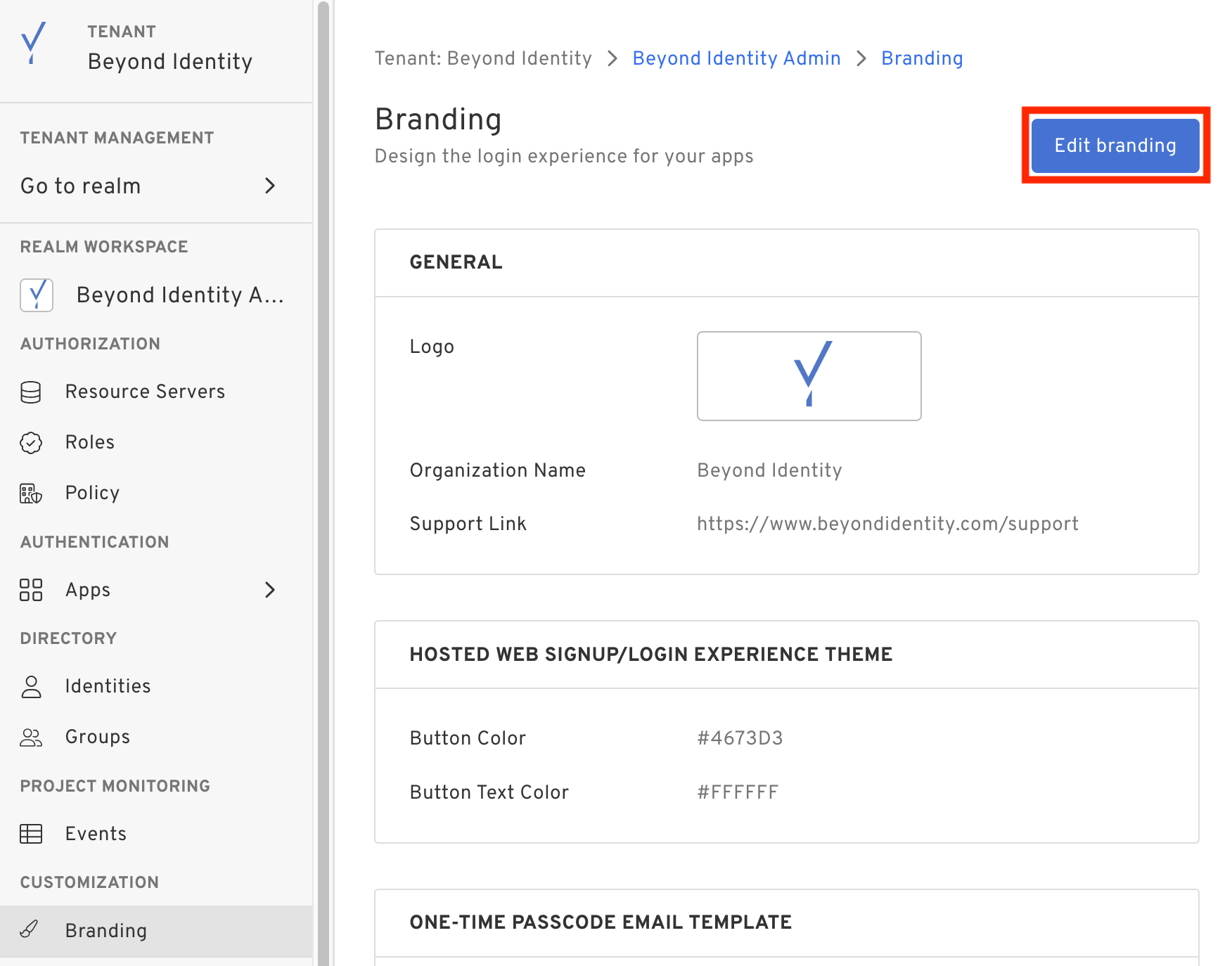Click the Roles badge icon
This screenshot has width=1232, height=966.
31,443
